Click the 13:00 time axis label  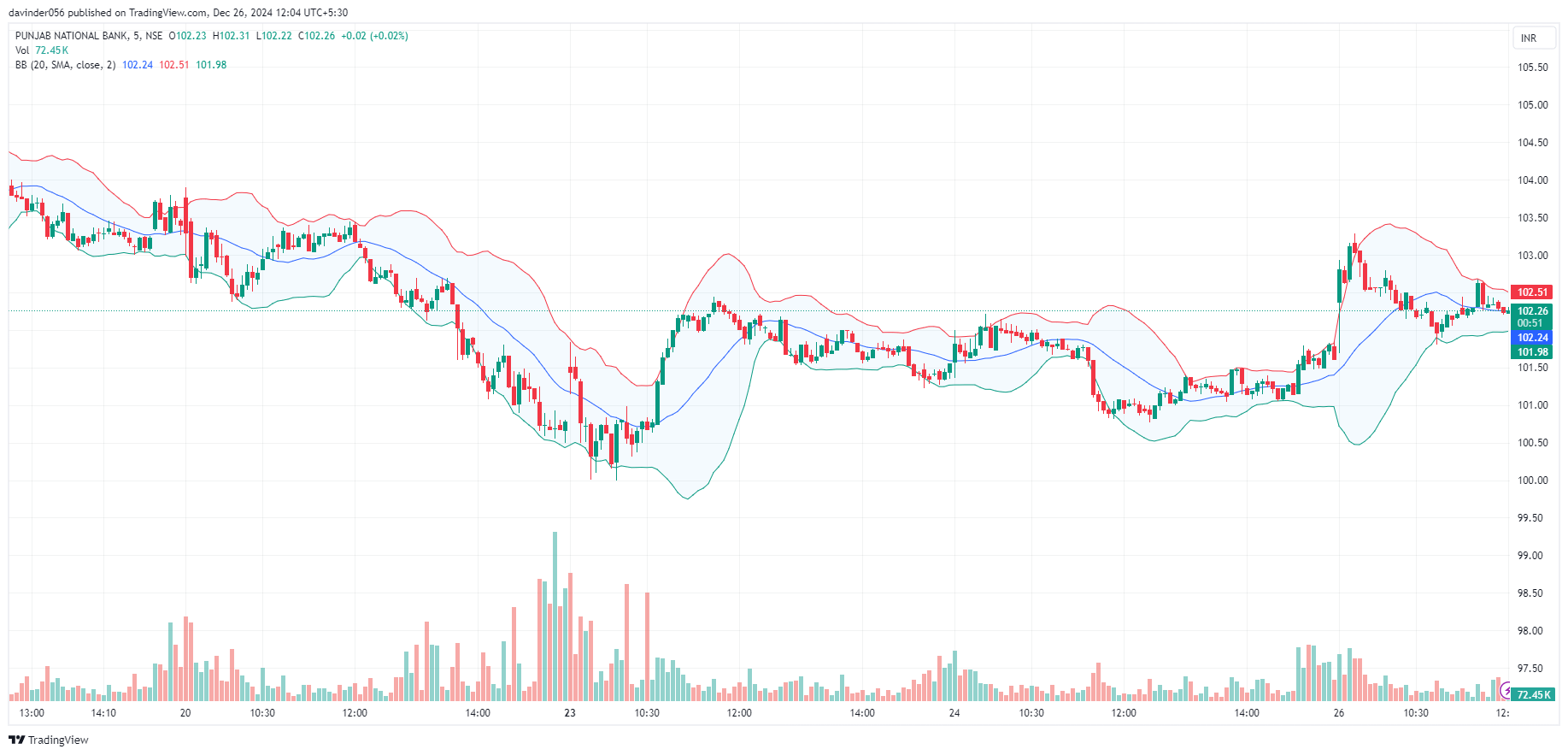click(32, 713)
